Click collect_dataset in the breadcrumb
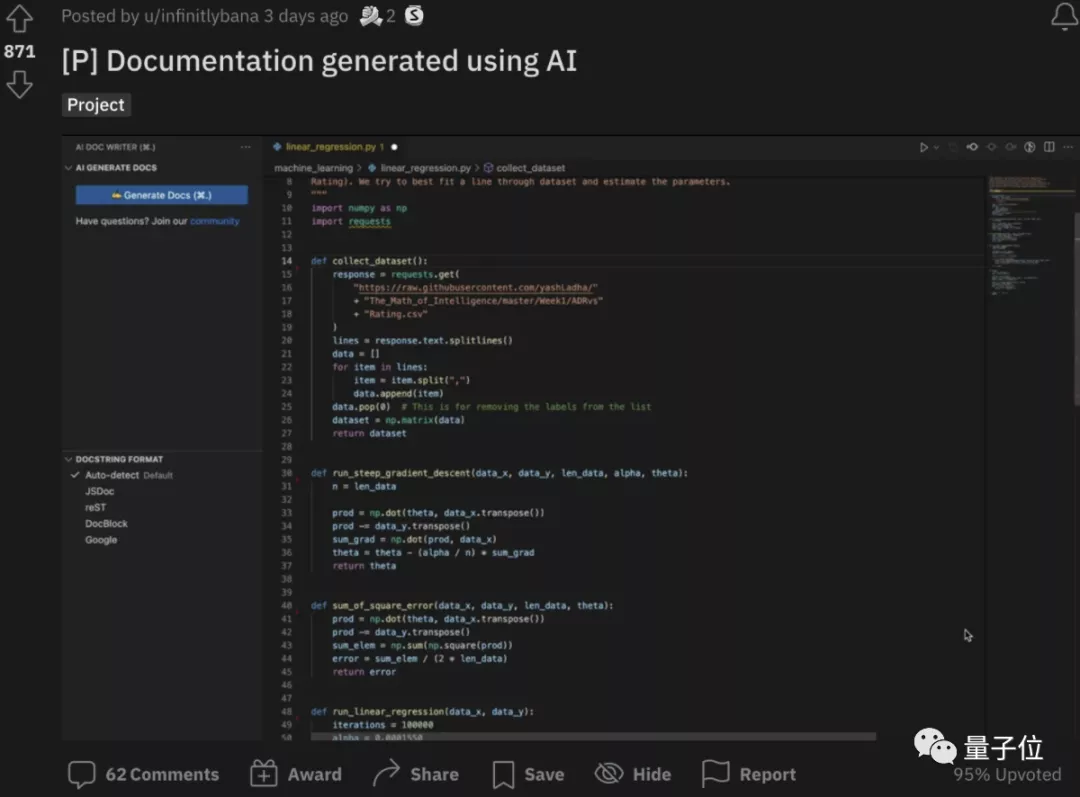 coord(530,168)
